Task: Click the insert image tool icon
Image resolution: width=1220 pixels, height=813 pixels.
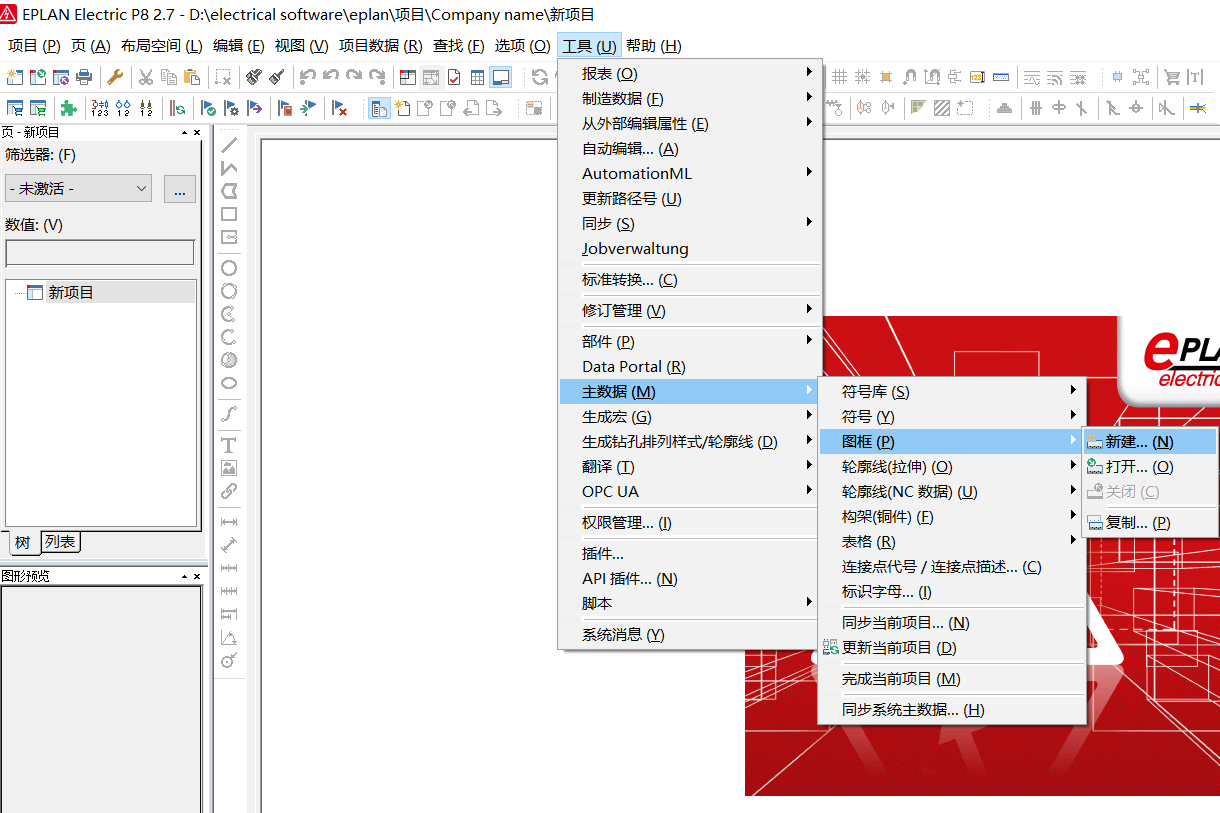Action: click(x=229, y=468)
